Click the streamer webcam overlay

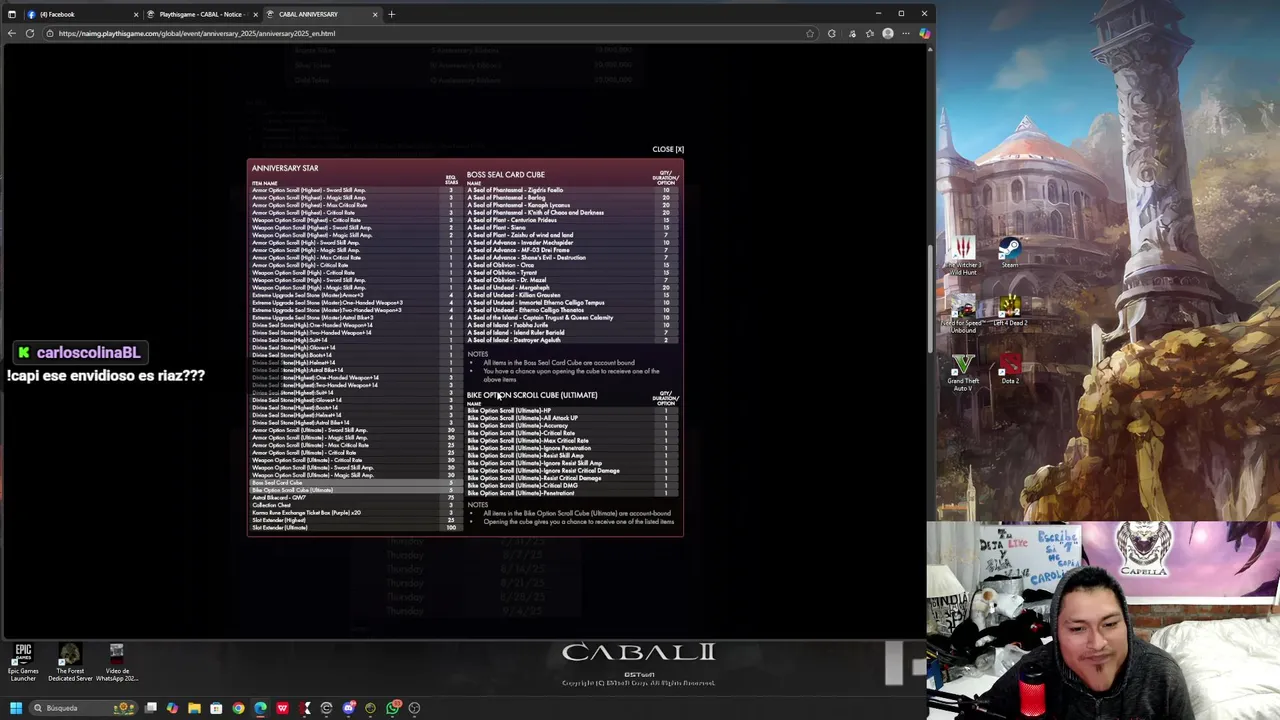1103,620
